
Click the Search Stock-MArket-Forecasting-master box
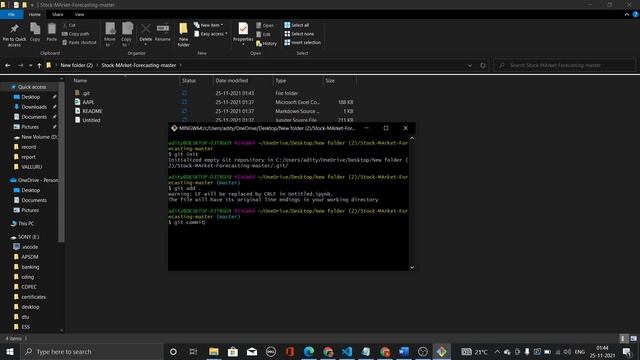(565, 65)
